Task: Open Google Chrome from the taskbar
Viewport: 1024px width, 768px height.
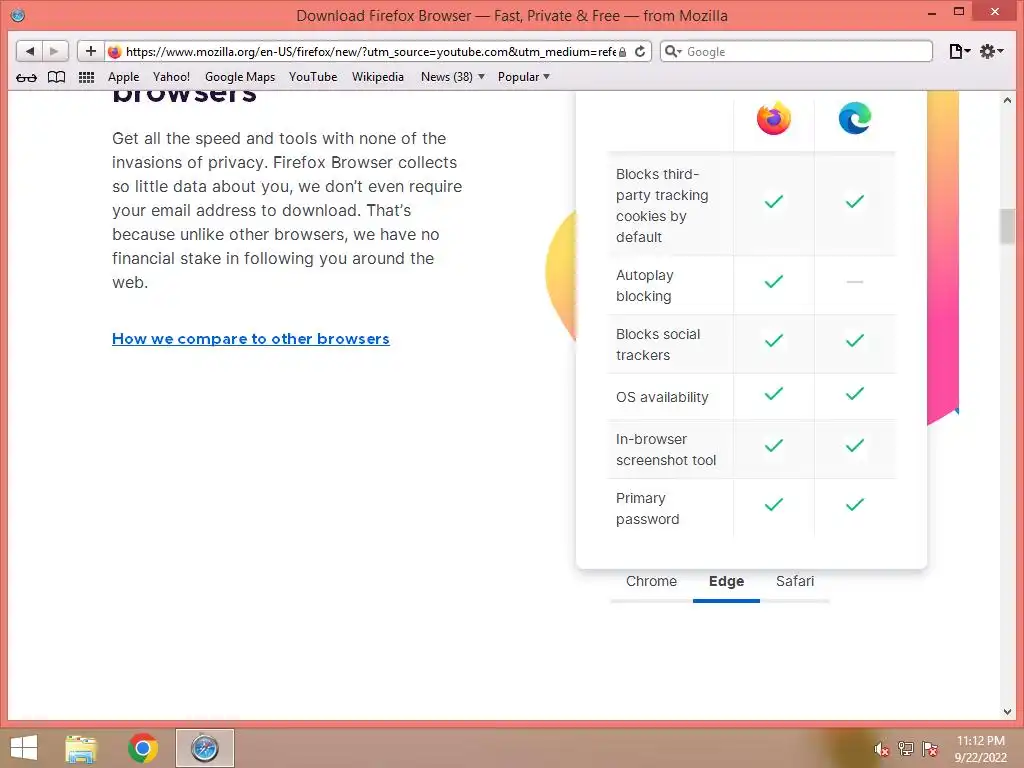Action: (142, 748)
